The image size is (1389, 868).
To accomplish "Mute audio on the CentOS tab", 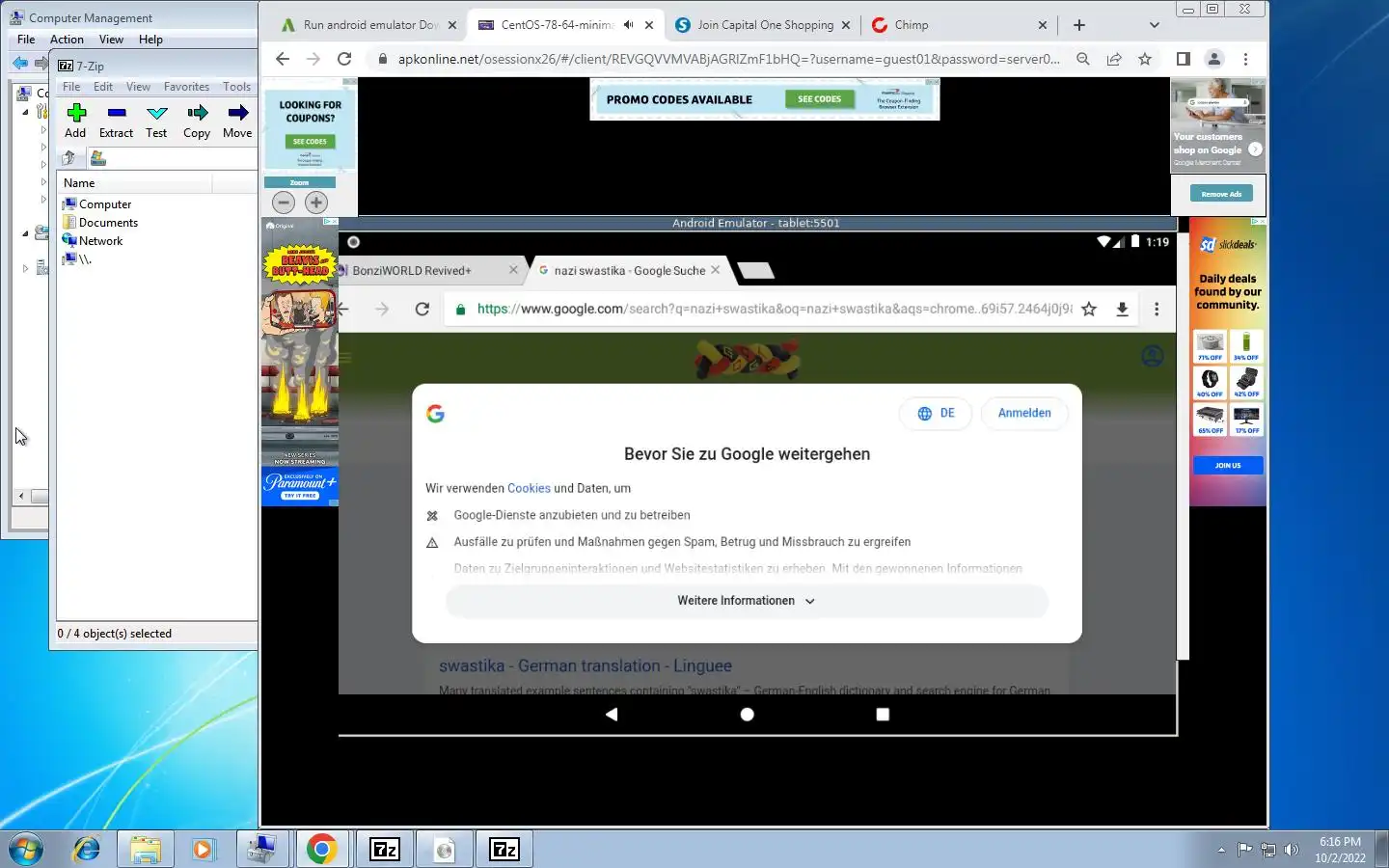I will tap(628, 25).
